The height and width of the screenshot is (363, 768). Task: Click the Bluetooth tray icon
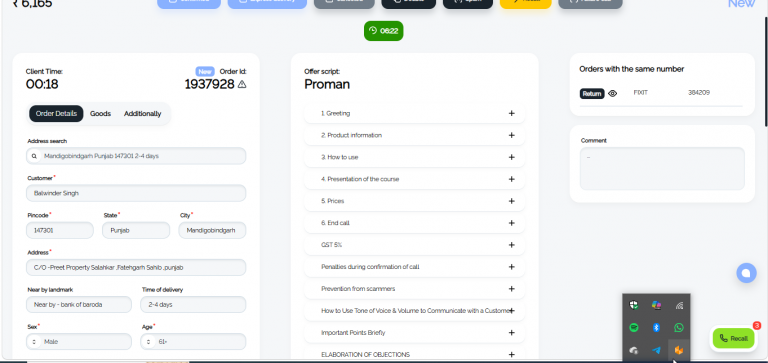[656, 328]
